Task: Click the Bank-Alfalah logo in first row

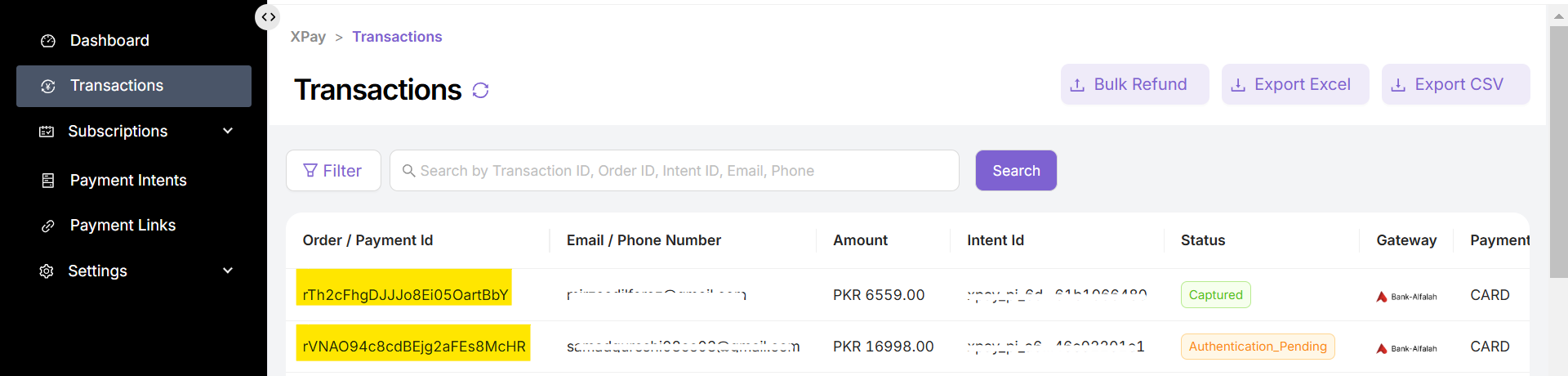Action: pos(1406,297)
